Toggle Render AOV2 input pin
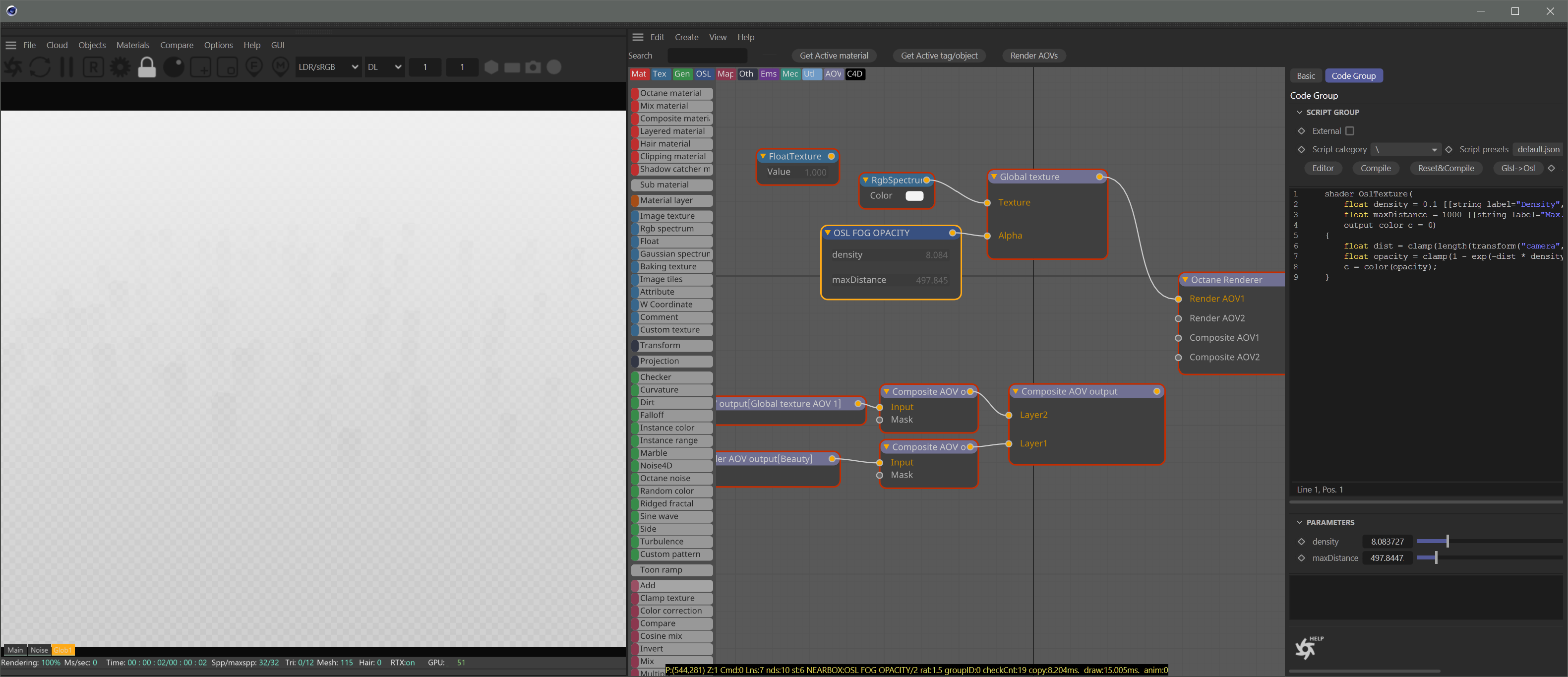Screen dimensions: 1568x677 click(x=1178, y=318)
